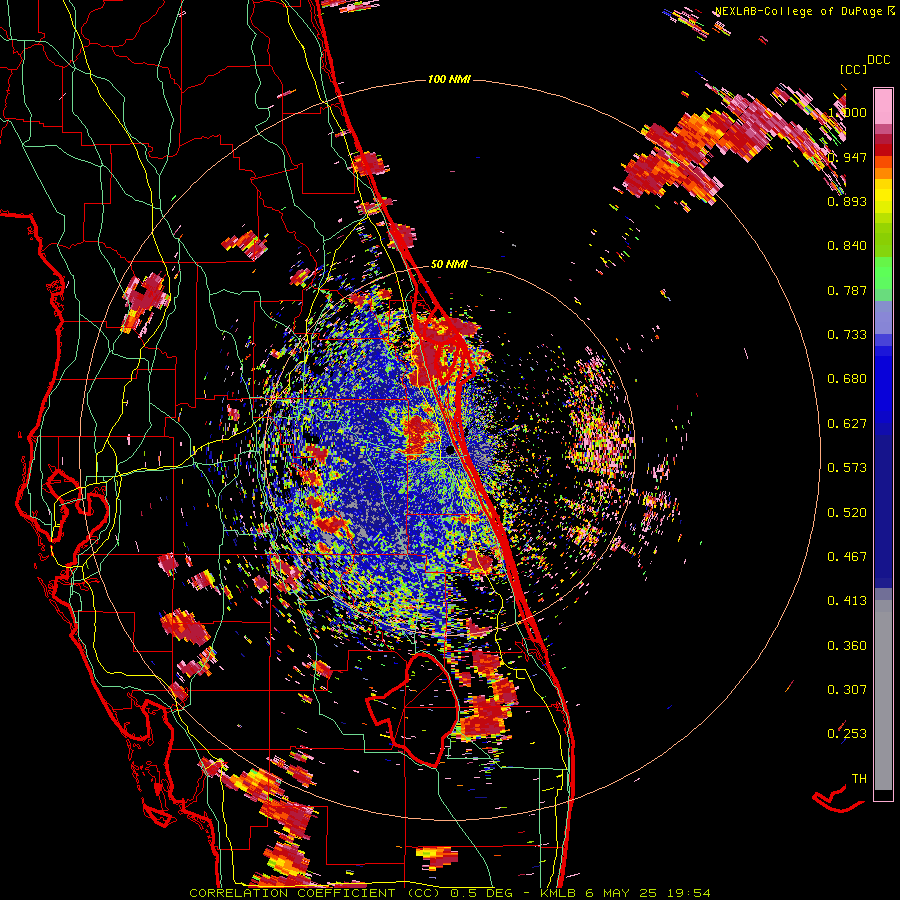
Task: Pick the light pink swatch atop the color bar
Action: point(883,106)
